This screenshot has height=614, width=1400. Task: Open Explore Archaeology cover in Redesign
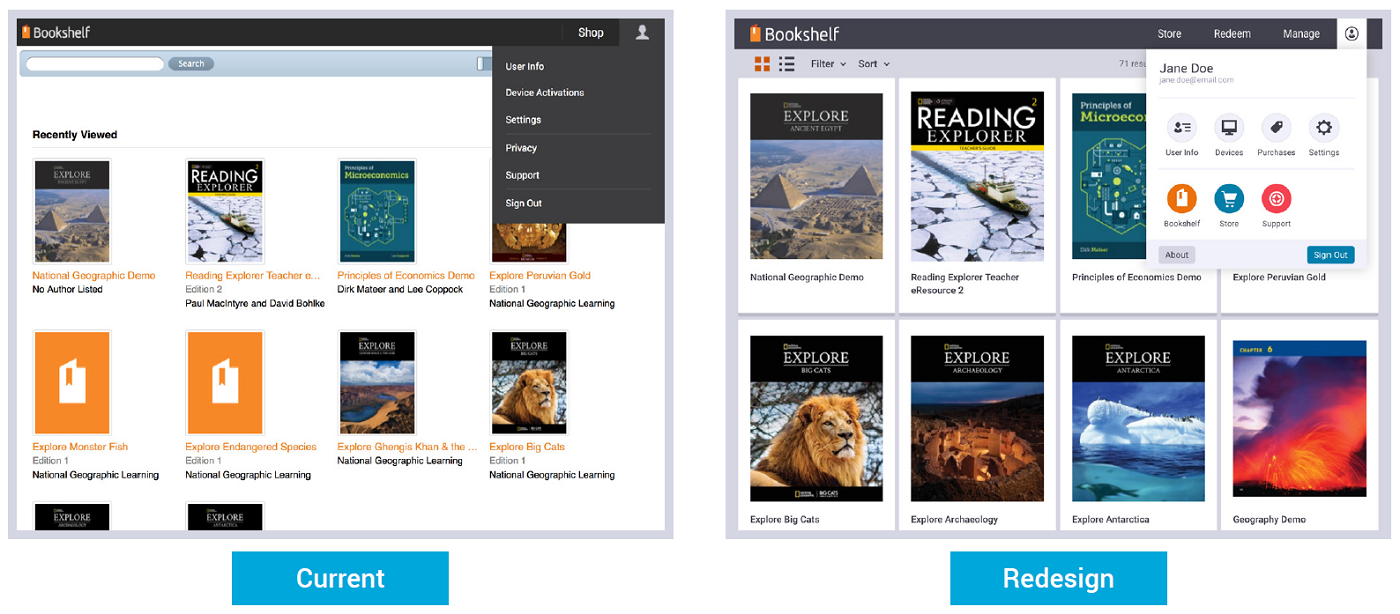977,418
